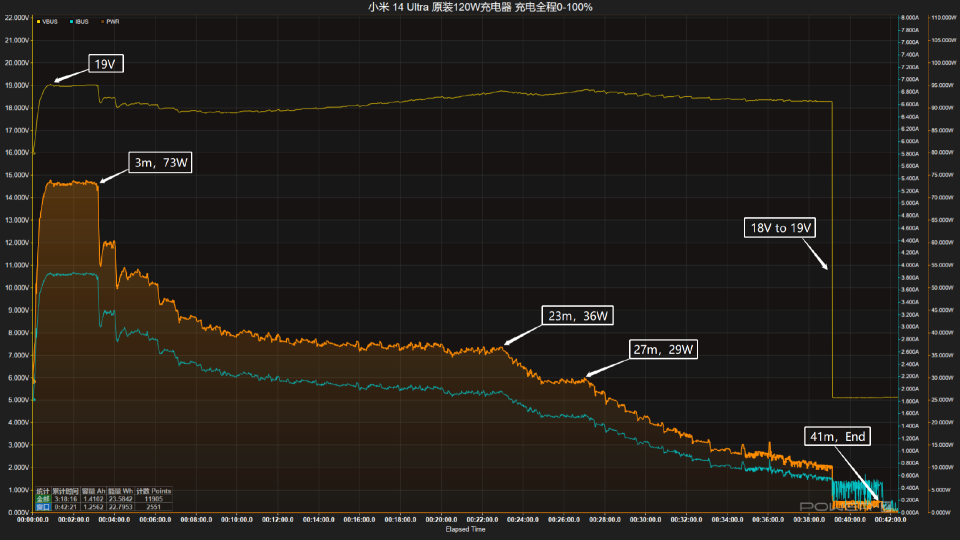Click the 6.000A current axis label
The width and height of the screenshot is (960, 540).
[910, 141]
